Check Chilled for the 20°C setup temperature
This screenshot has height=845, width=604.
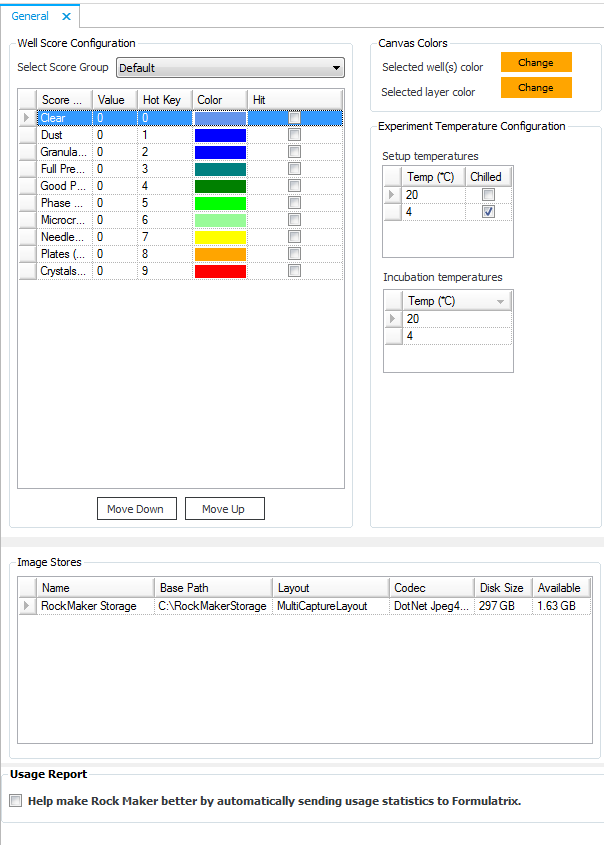pos(488,195)
